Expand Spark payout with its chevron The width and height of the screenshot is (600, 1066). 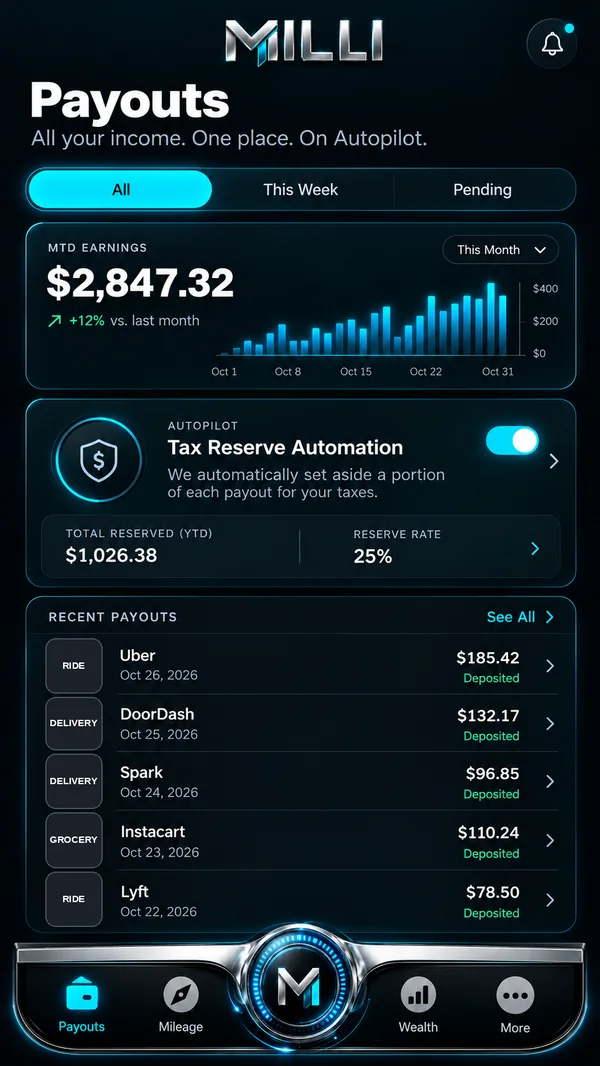click(x=550, y=782)
